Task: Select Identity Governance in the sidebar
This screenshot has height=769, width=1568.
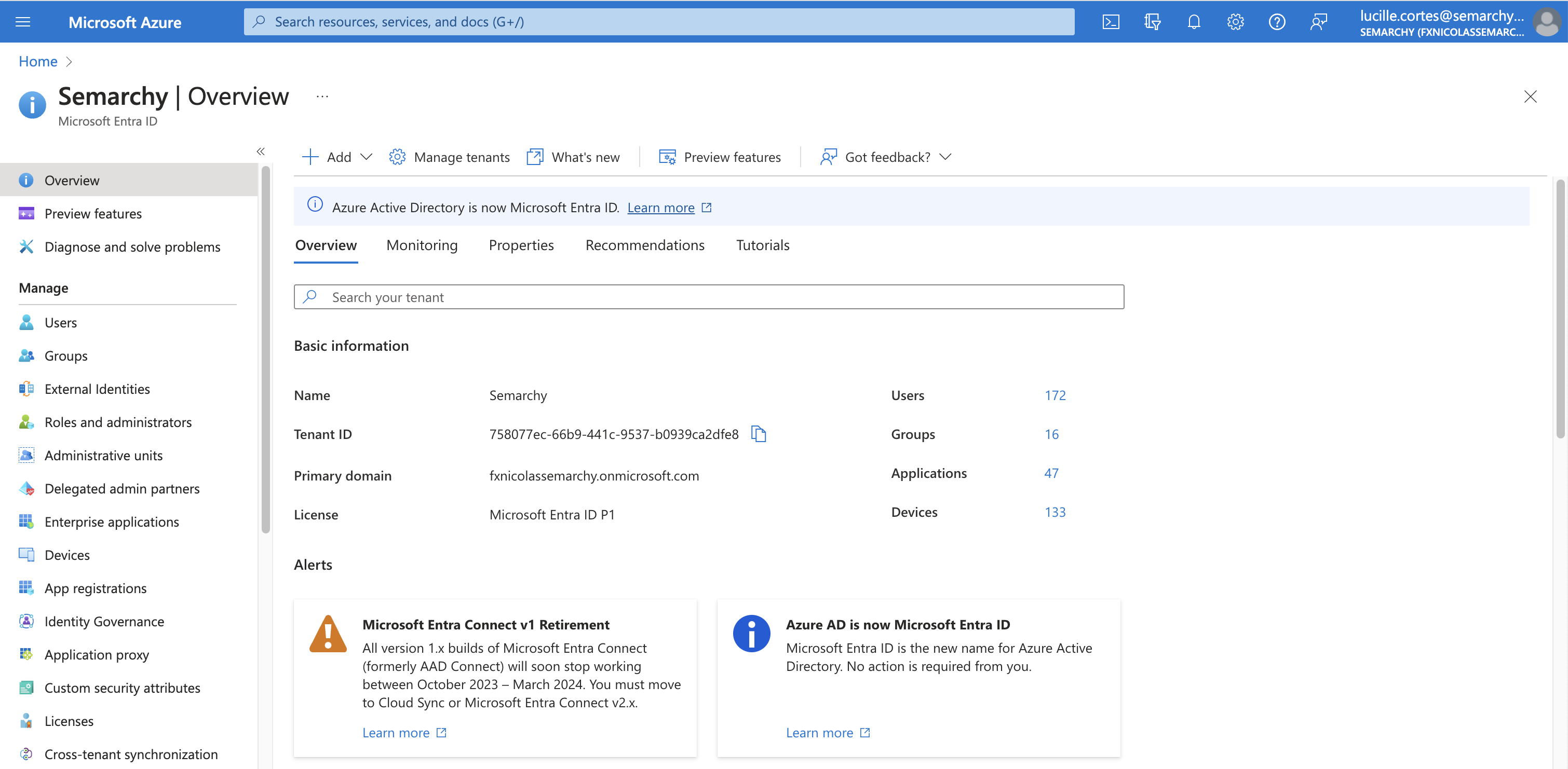Action: click(104, 621)
